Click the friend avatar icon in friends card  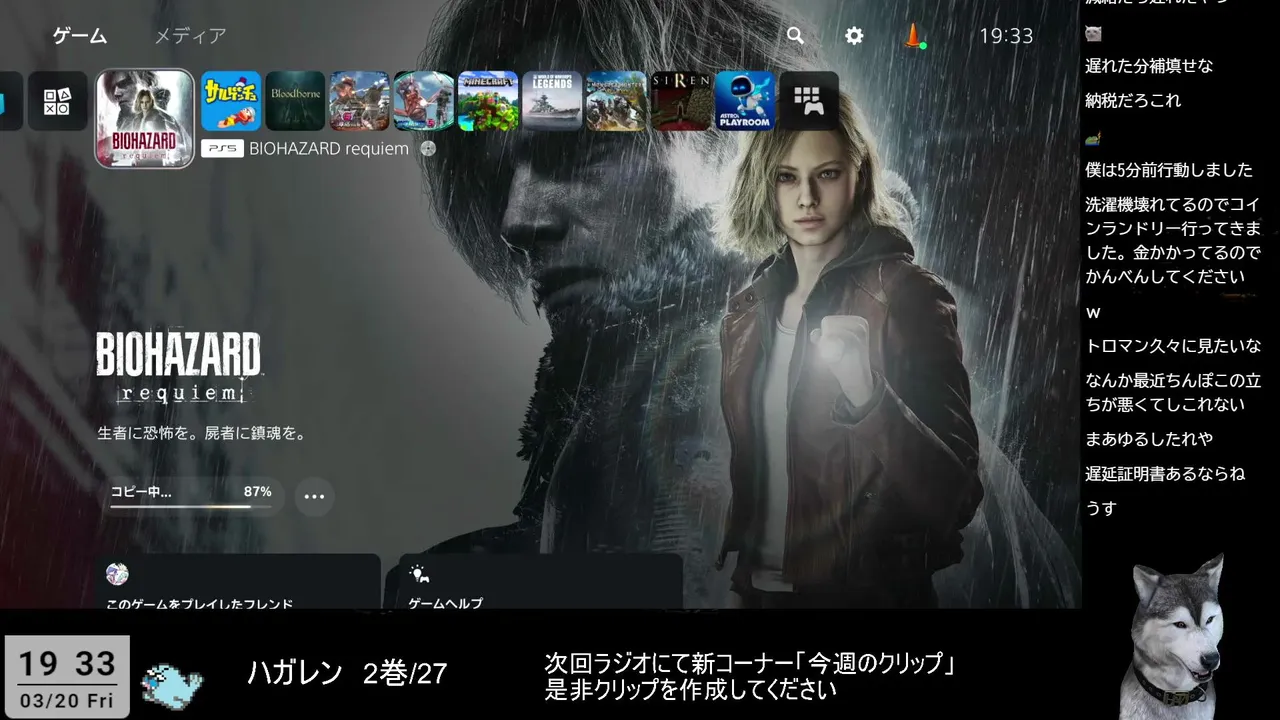pyautogui.click(x=117, y=574)
